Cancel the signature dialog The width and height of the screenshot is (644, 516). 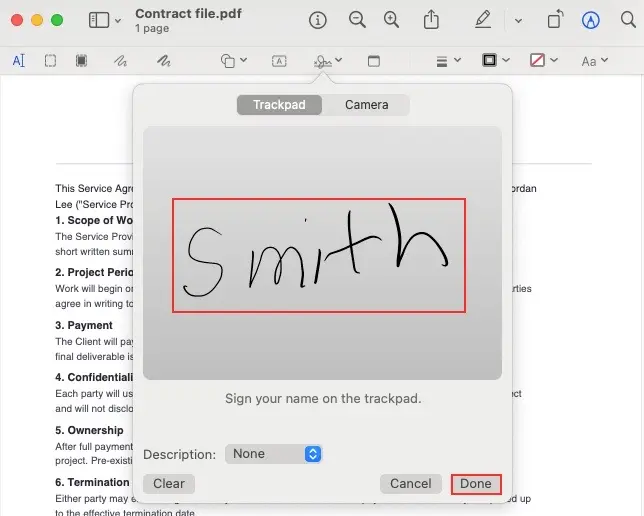coord(411,484)
